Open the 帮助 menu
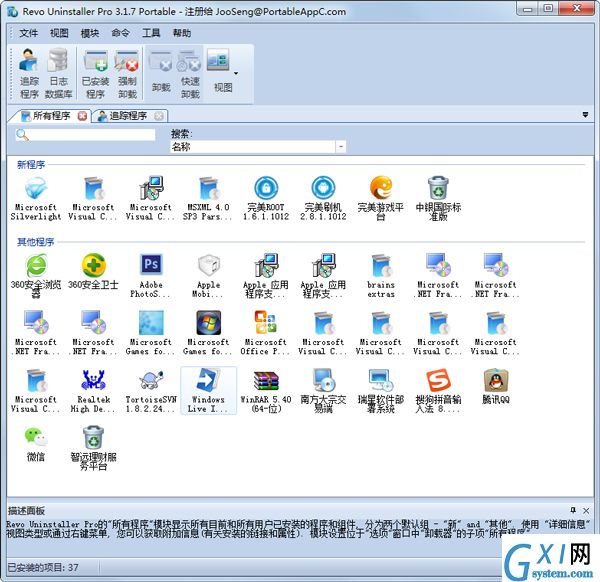 181,33
